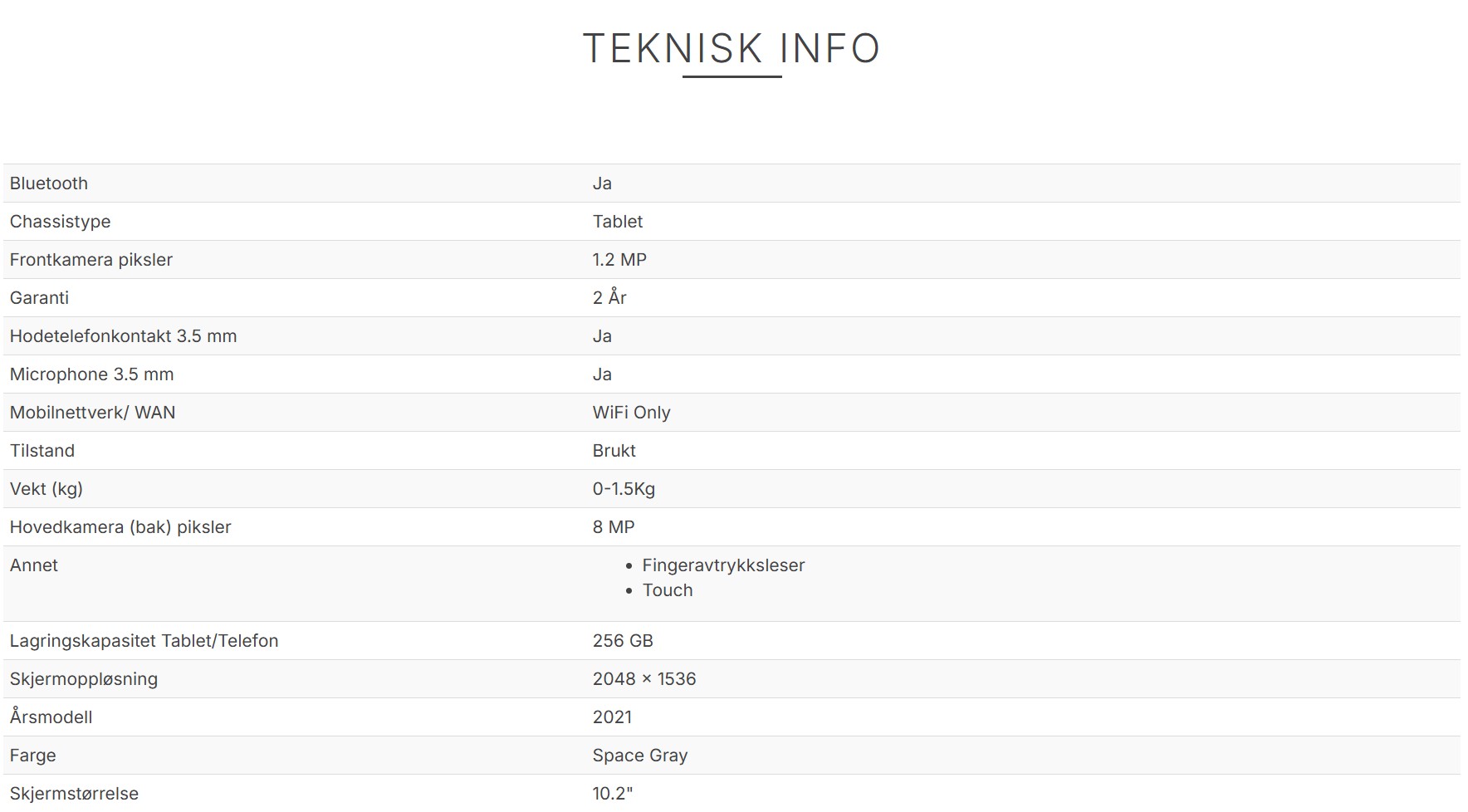Click the Touch list item

(x=668, y=590)
